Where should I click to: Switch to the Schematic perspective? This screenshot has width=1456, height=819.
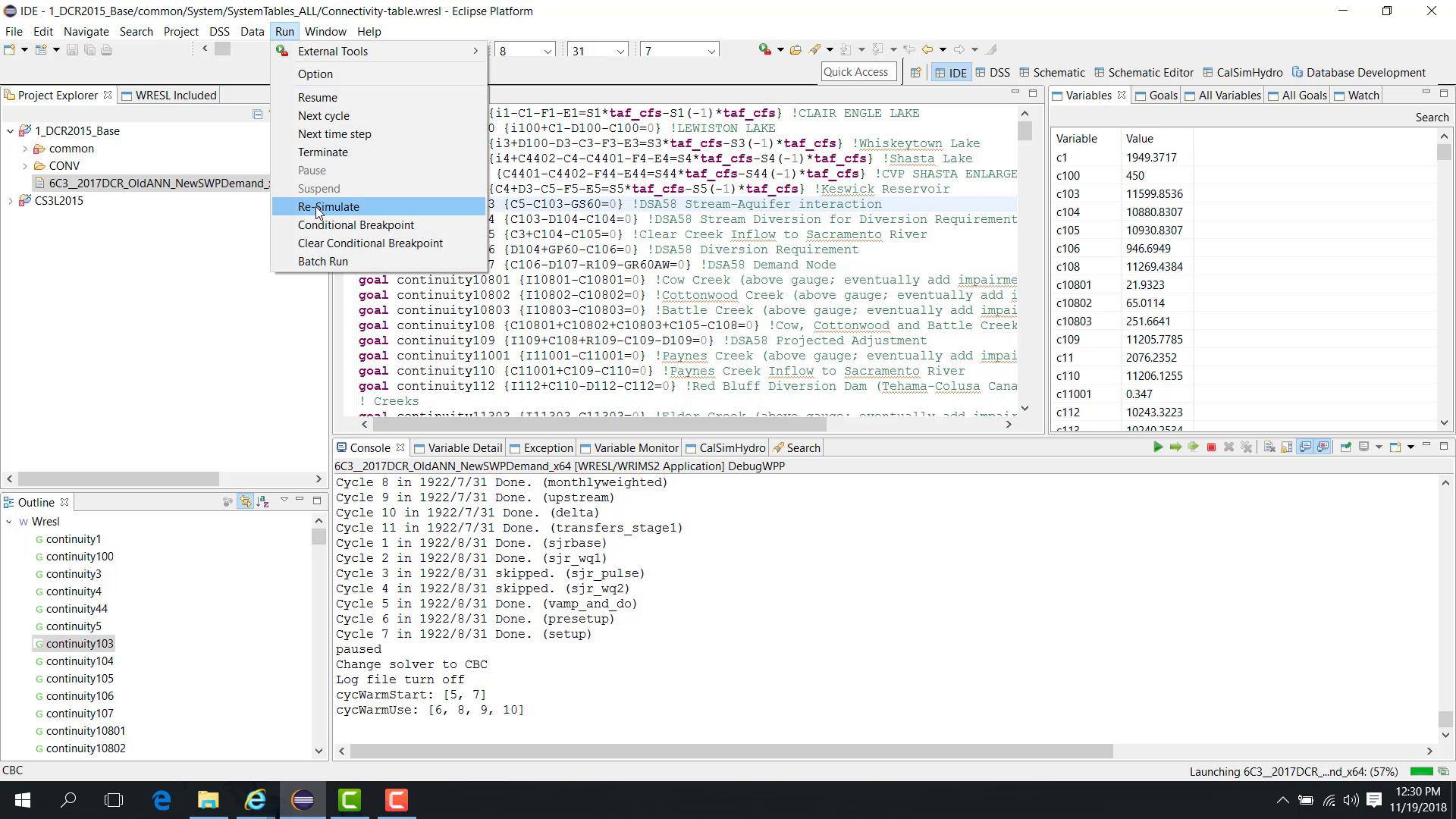pyautogui.click(x=1052, y=73)
